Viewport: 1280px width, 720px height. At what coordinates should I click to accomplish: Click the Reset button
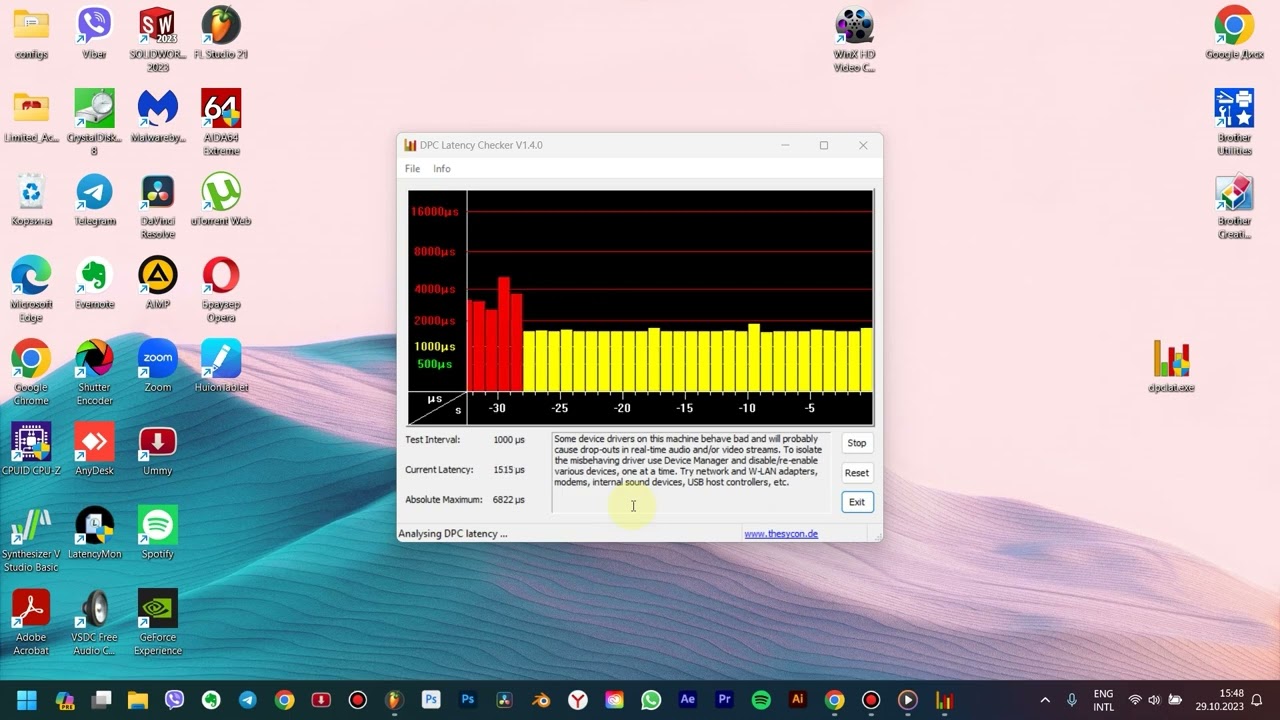tap(857, 473)
